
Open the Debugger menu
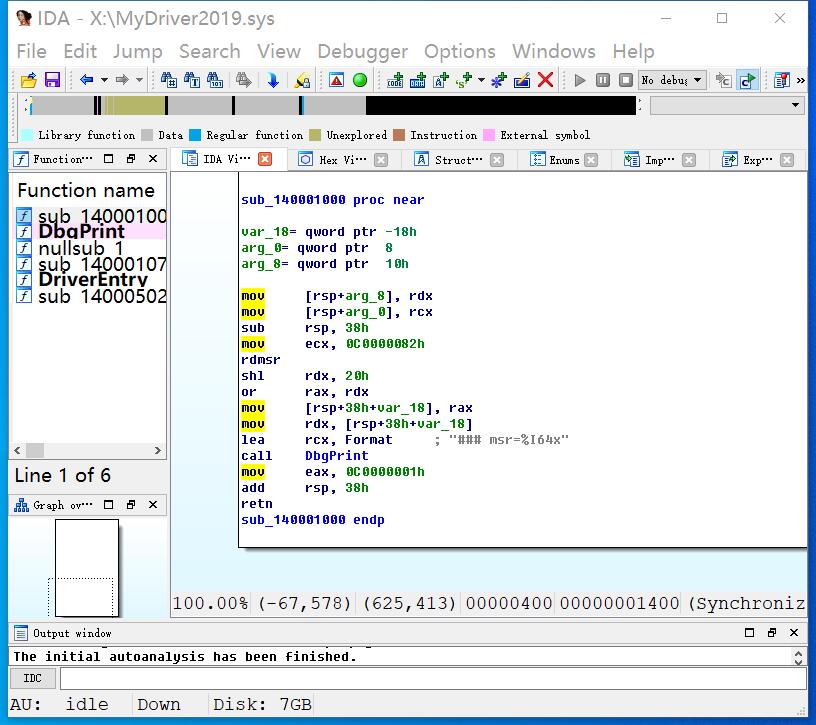pos(362,51)
